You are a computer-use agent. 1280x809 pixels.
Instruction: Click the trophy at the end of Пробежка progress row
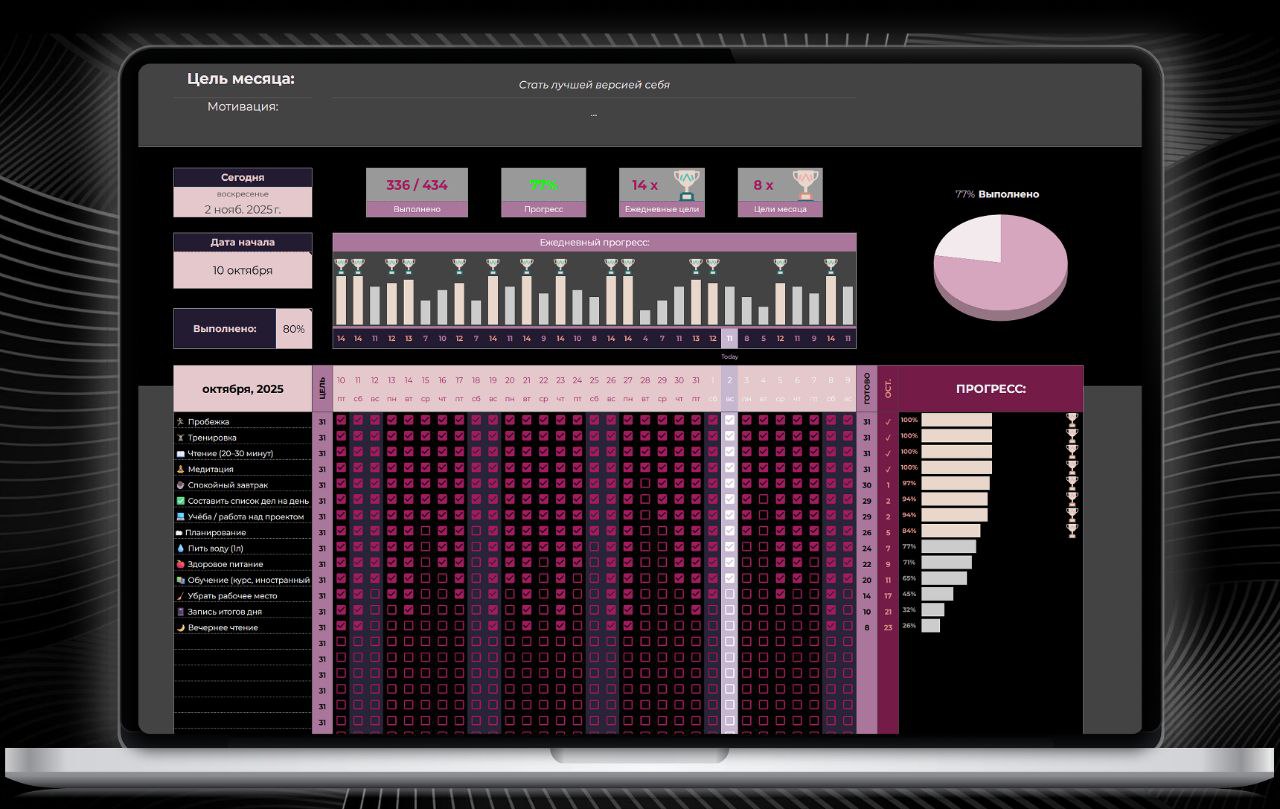(x=1072, y=420)
